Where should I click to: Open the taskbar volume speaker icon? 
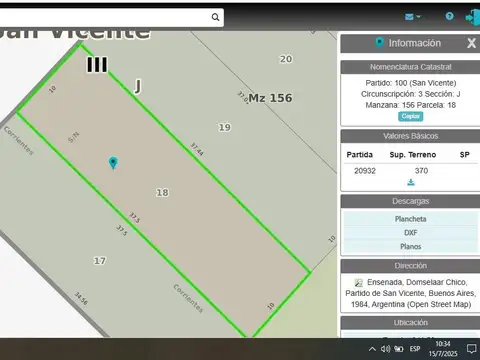(x=385, y=349)
